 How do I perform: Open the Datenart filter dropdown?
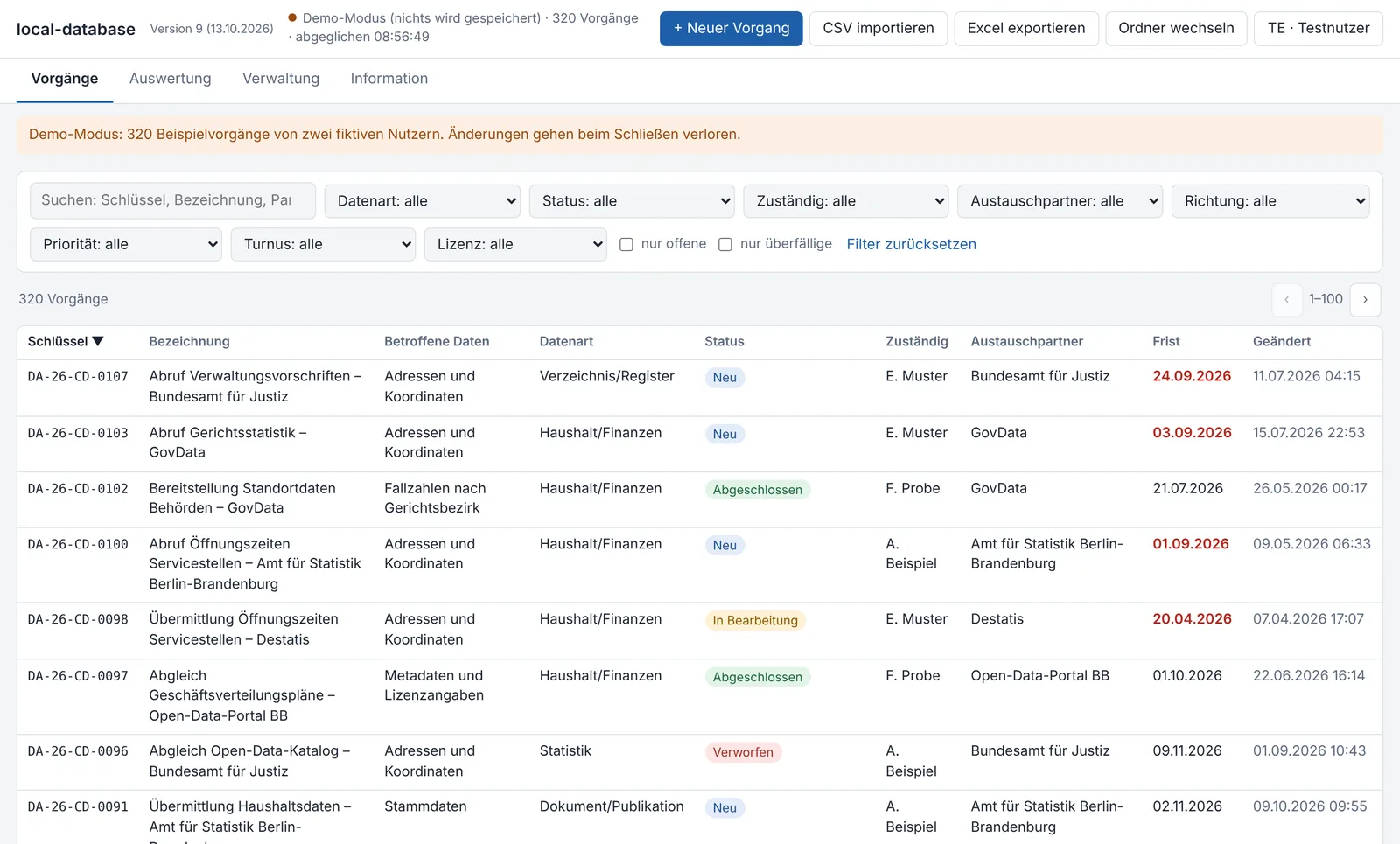[x=423, y=201]
